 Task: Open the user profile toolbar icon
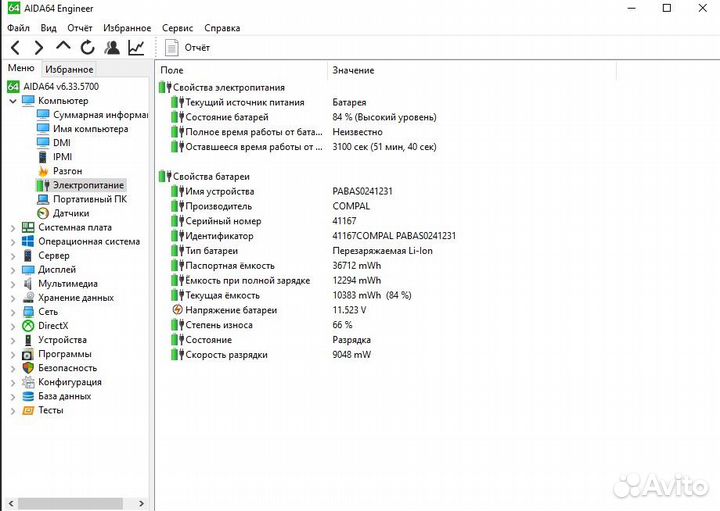(112, 47)
